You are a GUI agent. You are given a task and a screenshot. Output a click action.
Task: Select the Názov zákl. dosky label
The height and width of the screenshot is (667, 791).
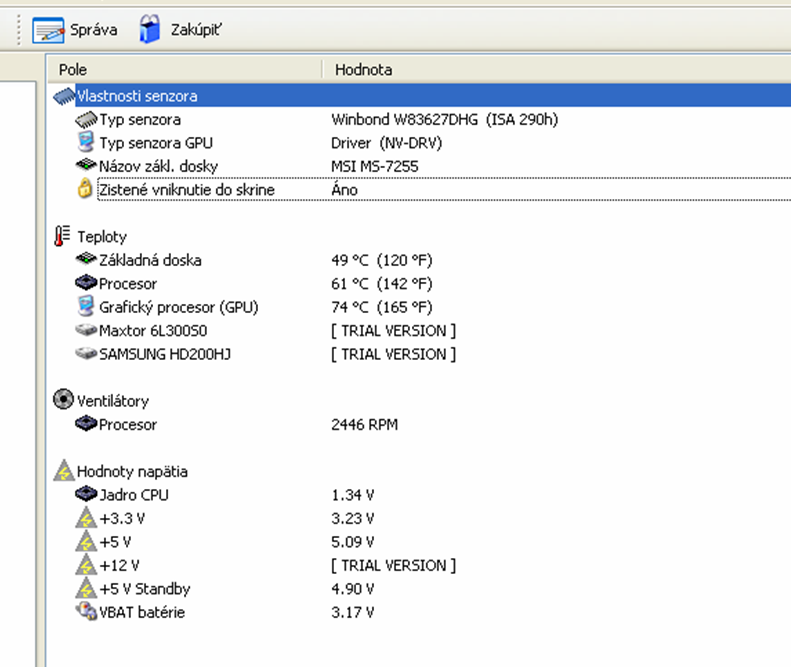pyautogui.click(x=158, y=166)
